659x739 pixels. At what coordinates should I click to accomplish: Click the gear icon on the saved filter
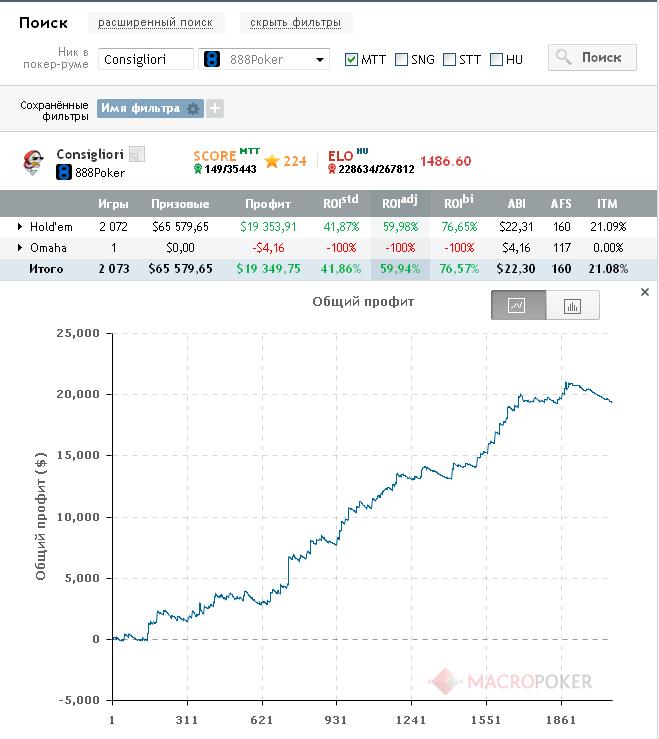click(194, 109)
